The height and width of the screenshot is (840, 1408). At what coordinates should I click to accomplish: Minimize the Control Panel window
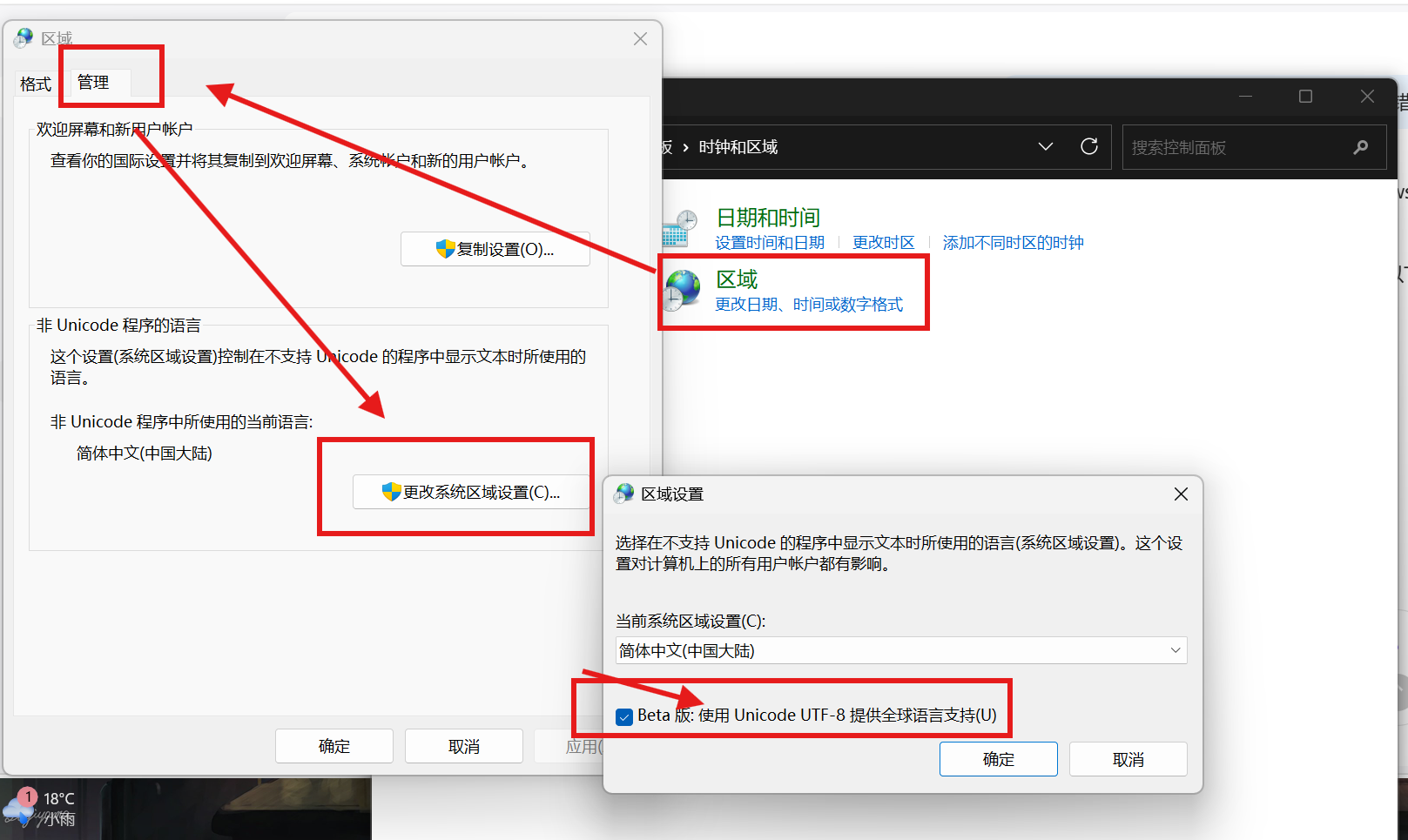click(x=1245, y=96)
